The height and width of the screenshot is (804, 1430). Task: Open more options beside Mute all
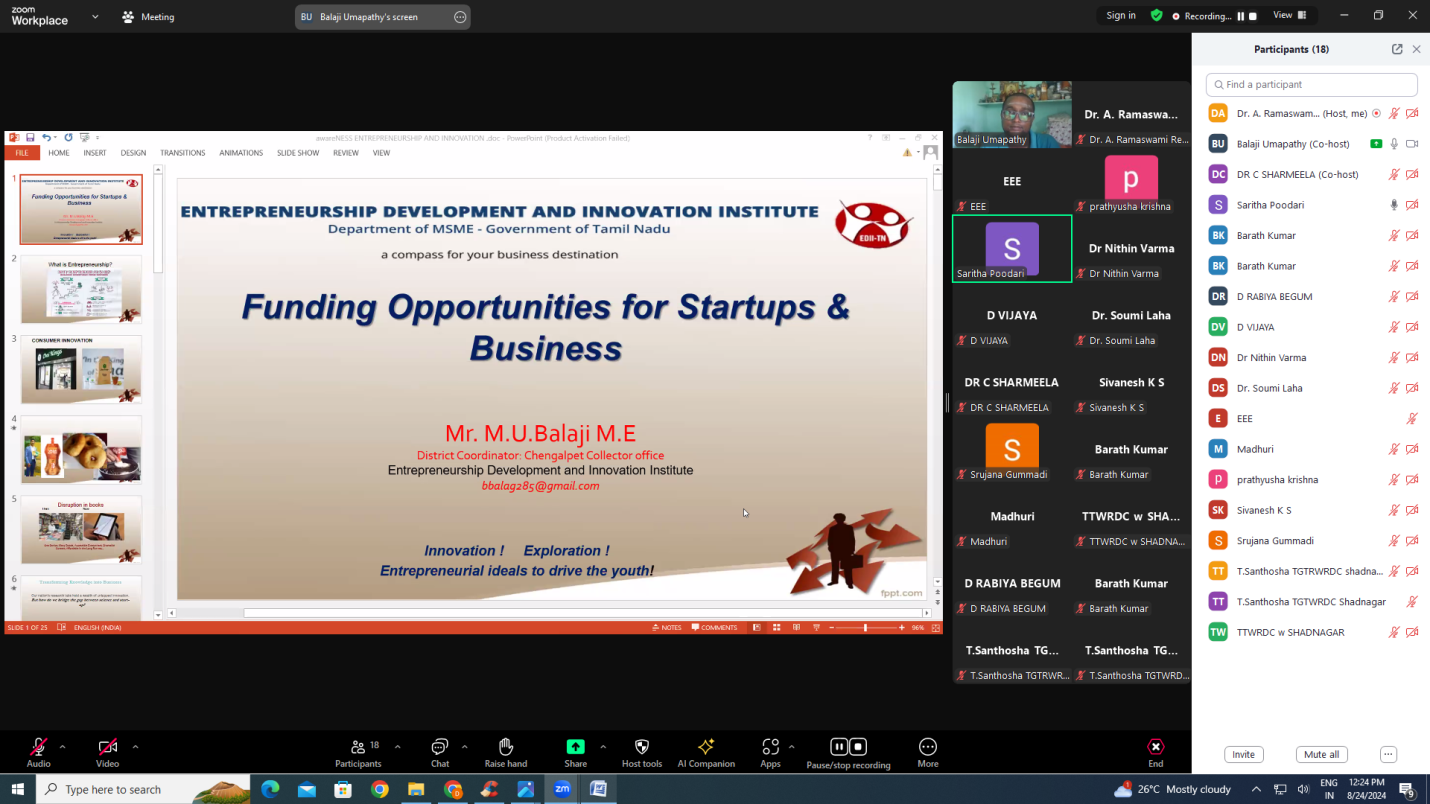coord(1388,755)
